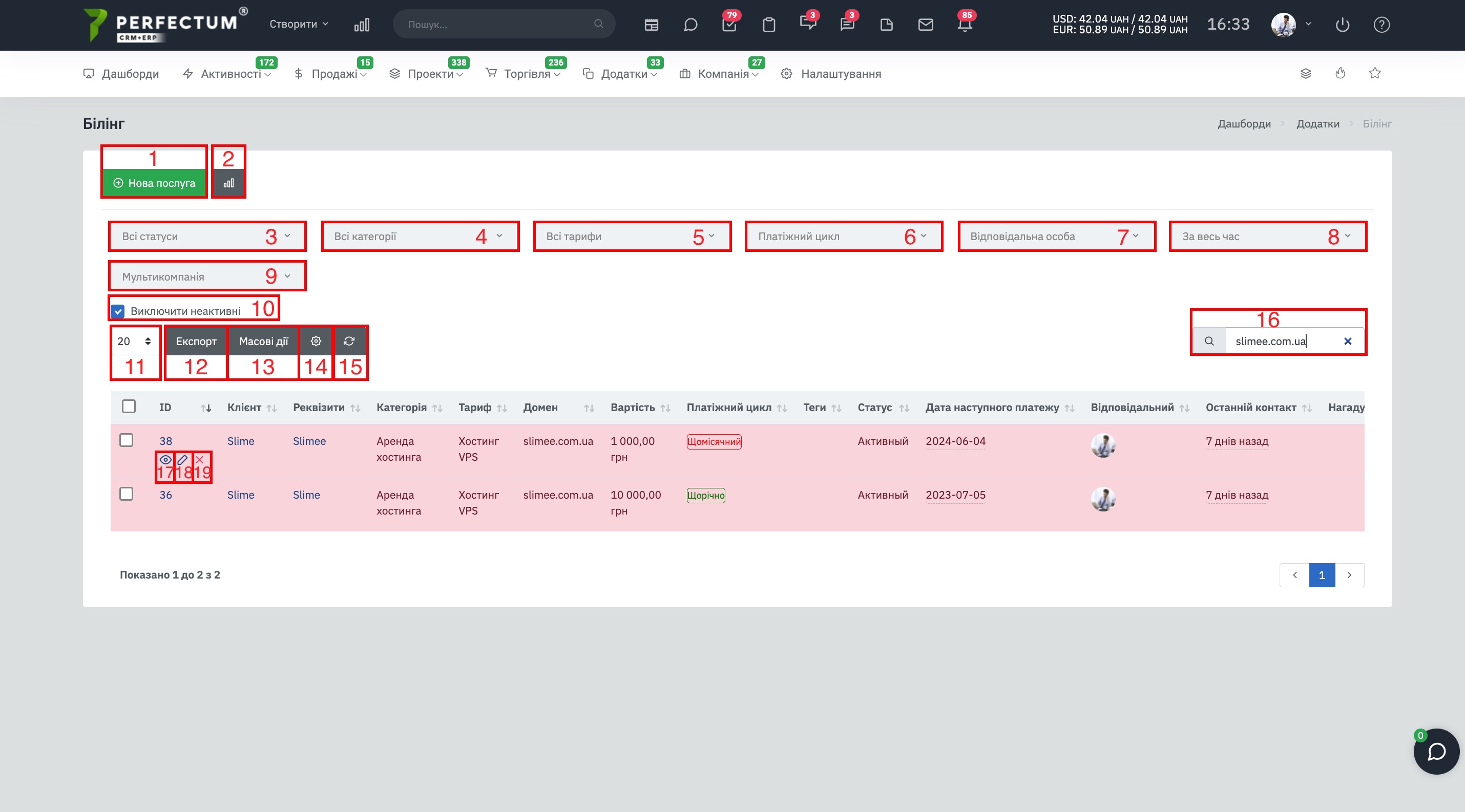This screenshot has width=1465, height=812.
Task: Refresh the billing table
Action: [x=349, y=341]
